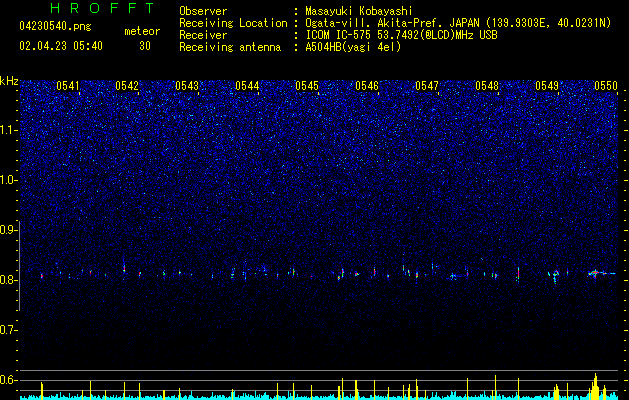629x400 pixels.
Task: Click the HROFFT title text
Action: pyautogui.click(x=103, y=8)
